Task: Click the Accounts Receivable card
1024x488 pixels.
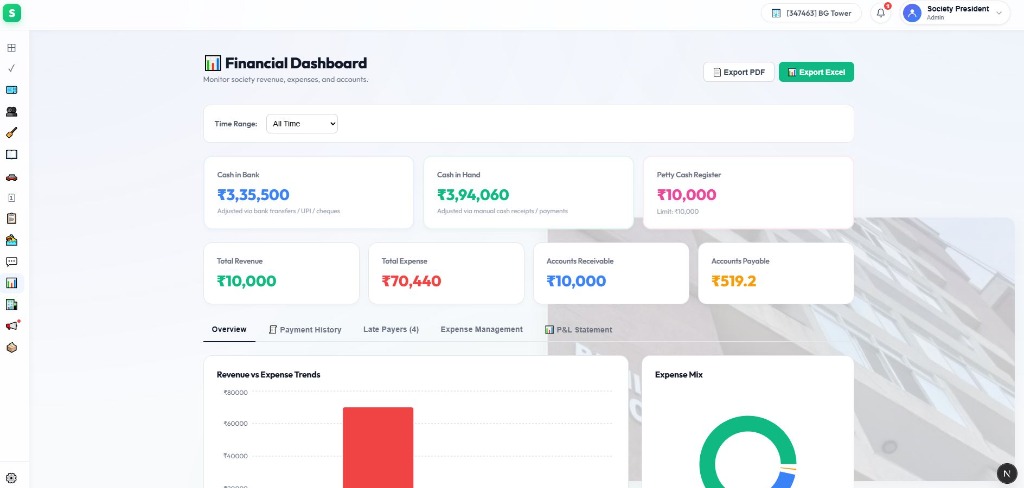Action: click(611, 274)
